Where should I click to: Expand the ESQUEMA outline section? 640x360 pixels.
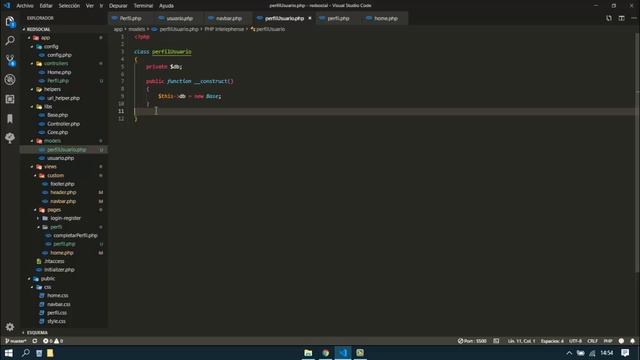tap(37, 333)
